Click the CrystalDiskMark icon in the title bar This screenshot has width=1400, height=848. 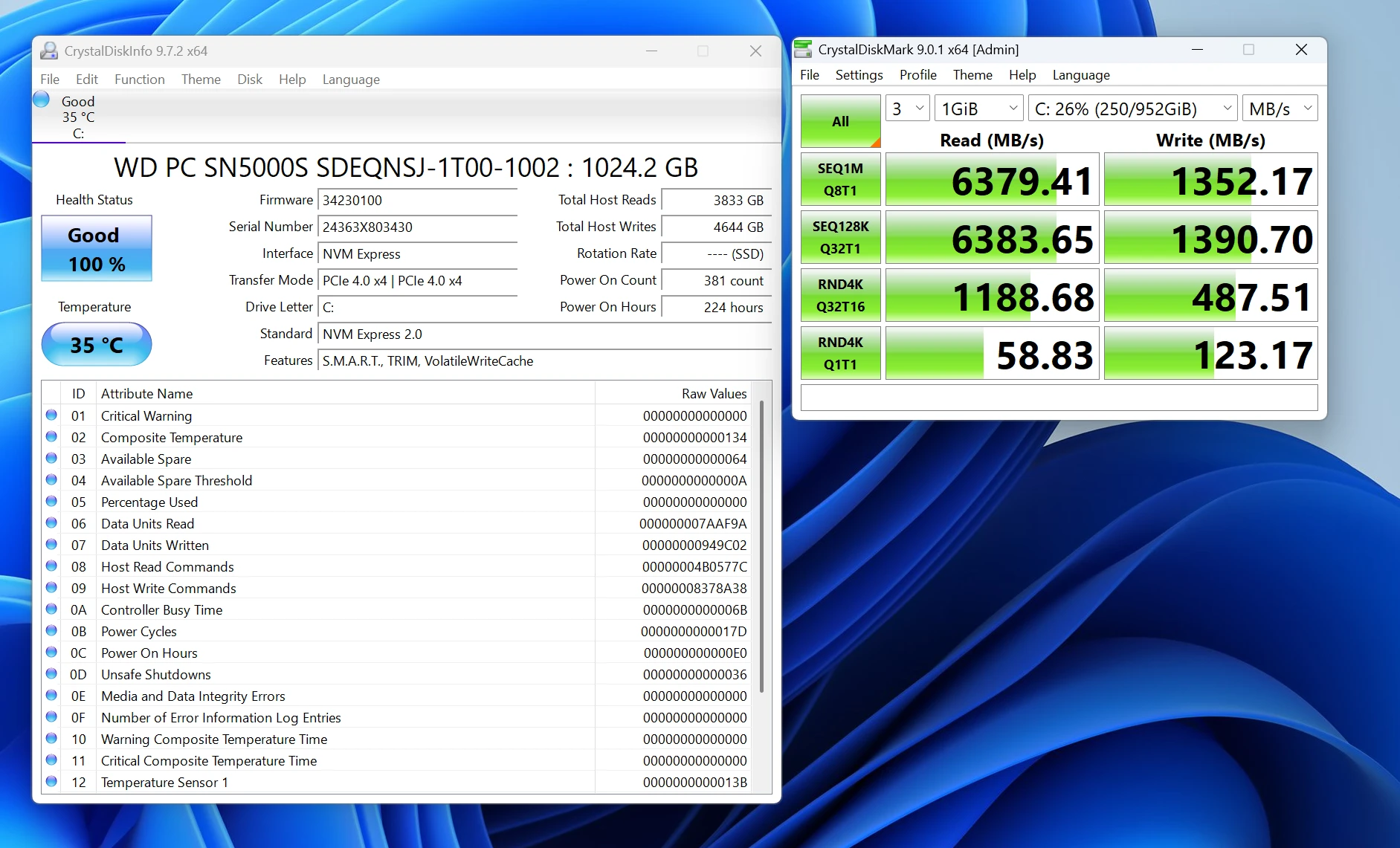click(x=804, y=49)
